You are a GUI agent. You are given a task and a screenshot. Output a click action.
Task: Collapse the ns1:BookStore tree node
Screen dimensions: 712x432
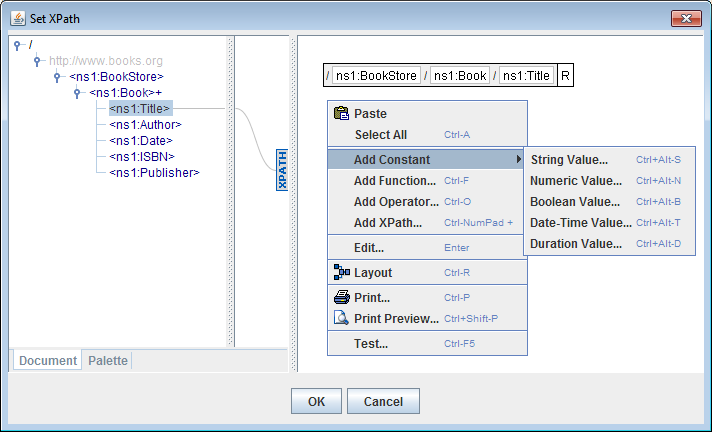(x=59, y=76)
